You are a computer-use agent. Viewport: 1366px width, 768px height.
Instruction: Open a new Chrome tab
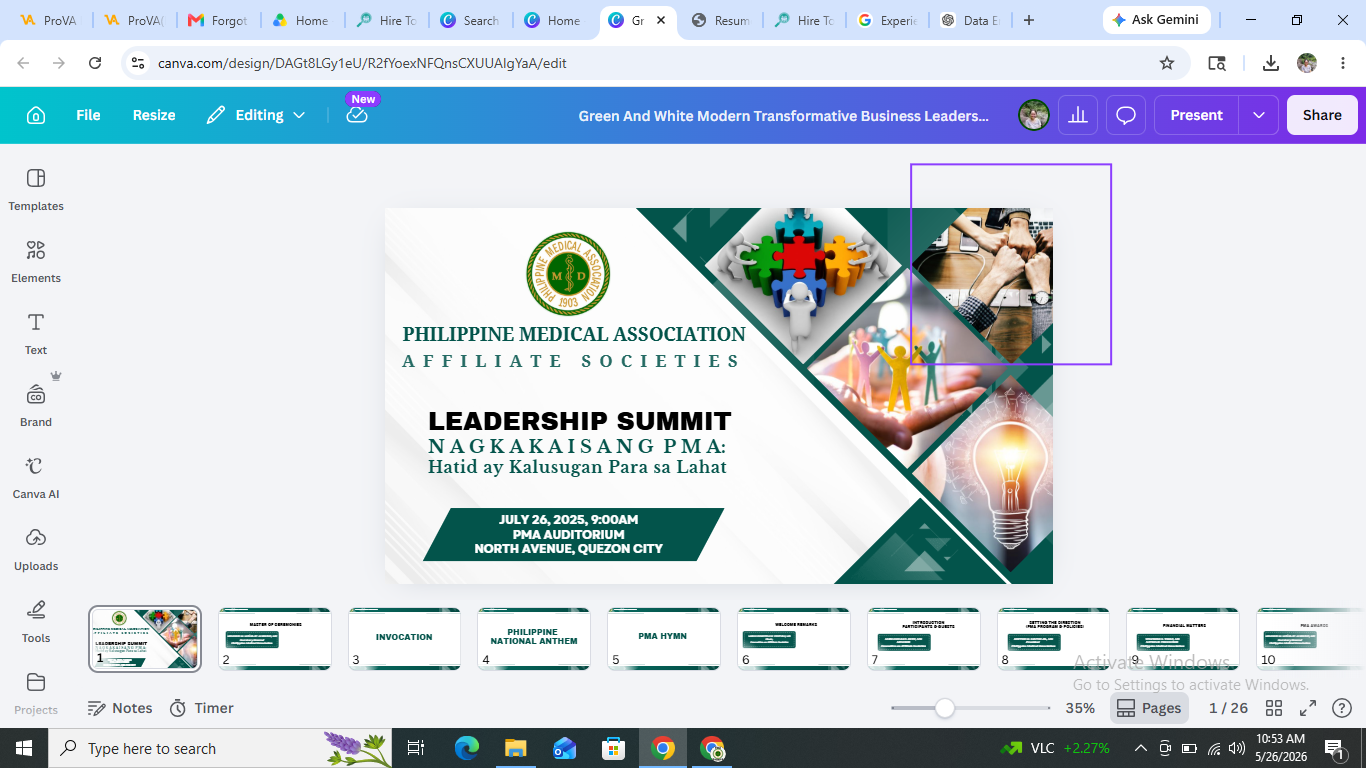tap(1029, 20)
